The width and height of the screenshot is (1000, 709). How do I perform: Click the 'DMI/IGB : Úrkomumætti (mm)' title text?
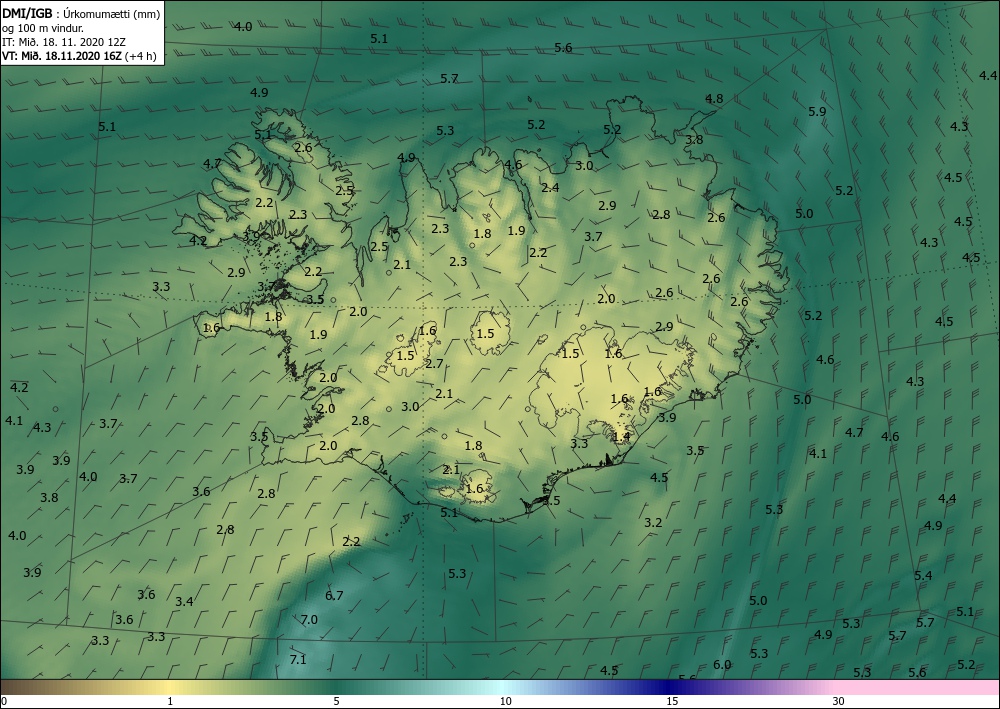81,14
